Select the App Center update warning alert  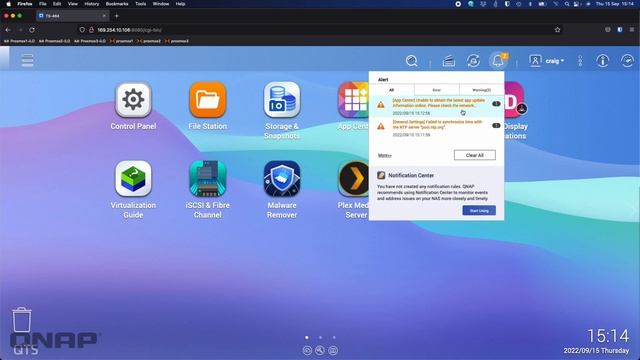[436, 106]
